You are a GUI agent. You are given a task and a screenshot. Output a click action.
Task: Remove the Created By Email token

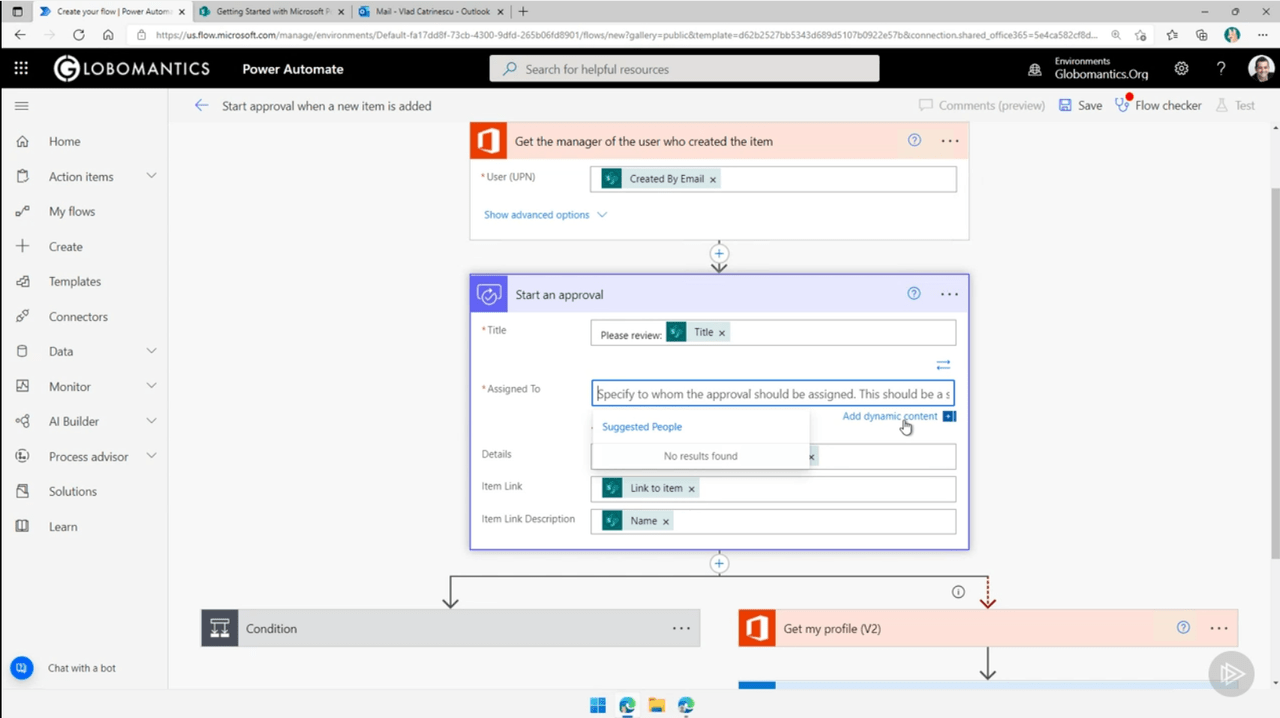pos(712,179)
